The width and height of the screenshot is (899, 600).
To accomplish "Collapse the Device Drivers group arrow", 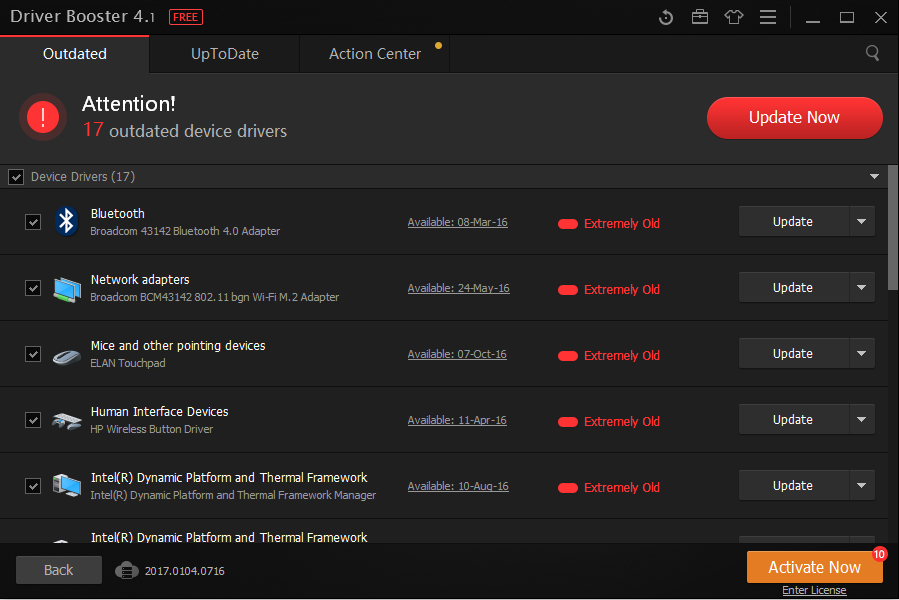I will [875, 177].
